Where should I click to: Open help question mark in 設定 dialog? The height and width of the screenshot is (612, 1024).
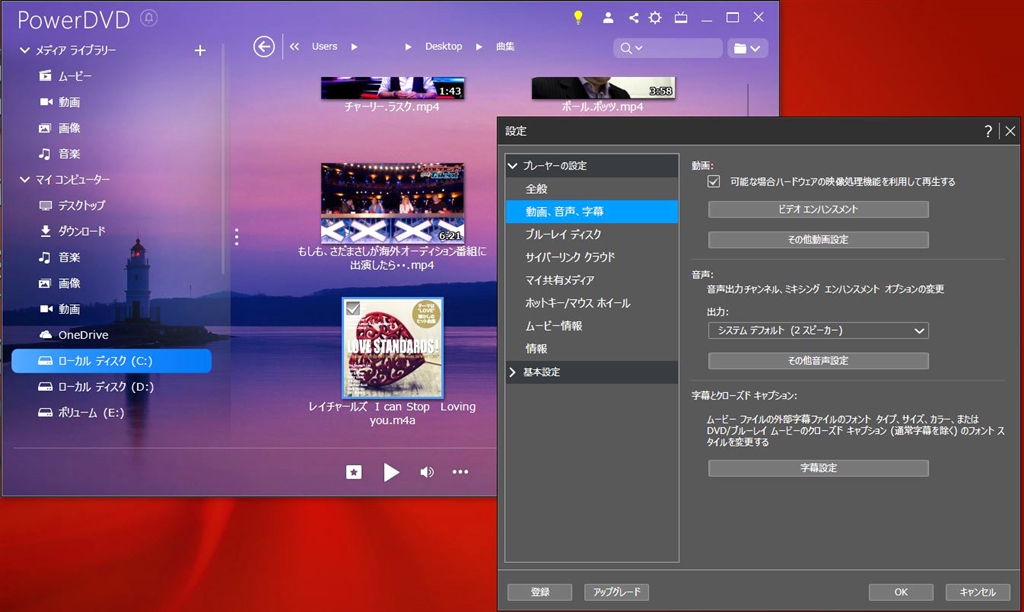988,131
